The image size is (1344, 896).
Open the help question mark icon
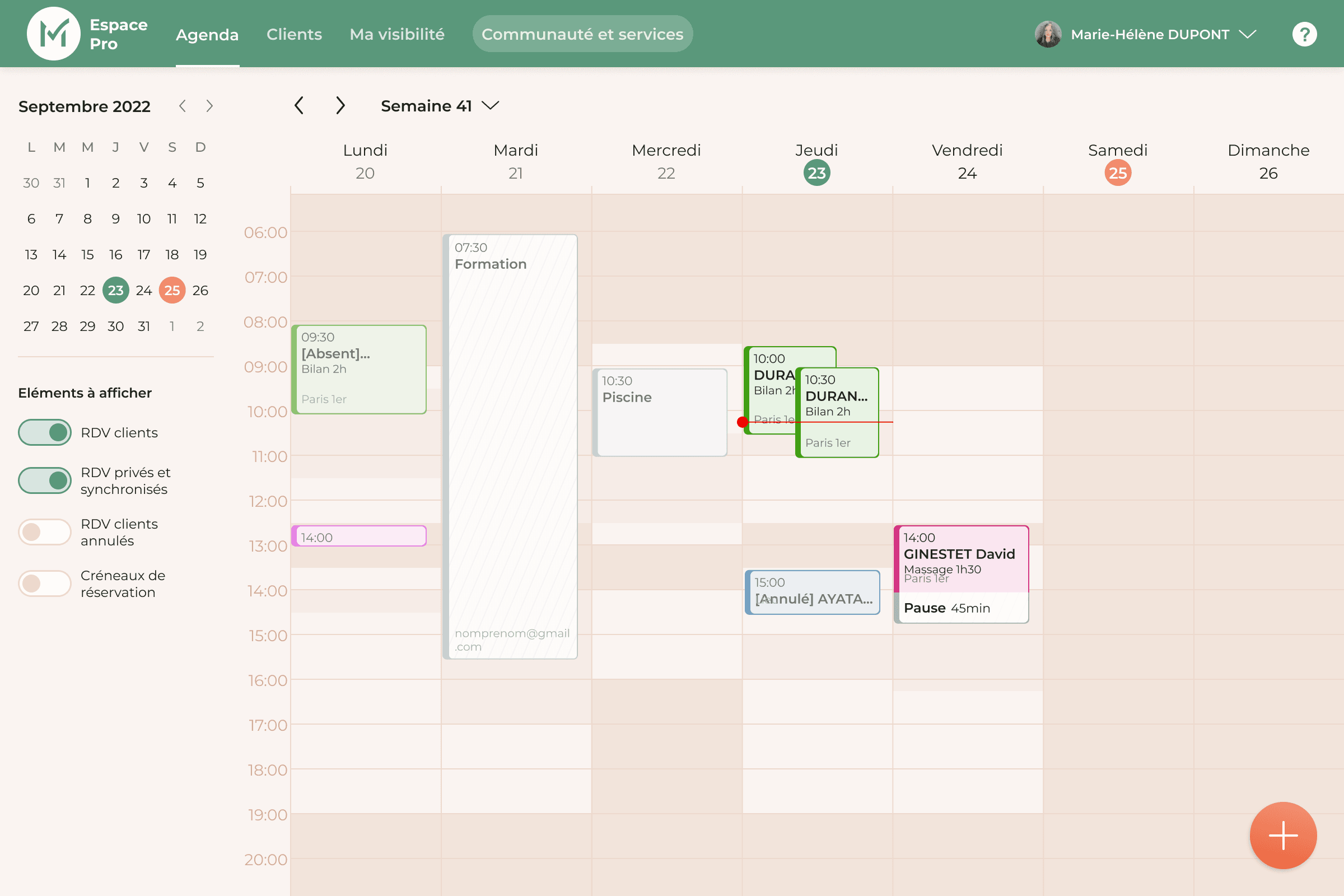[1304, 34]
